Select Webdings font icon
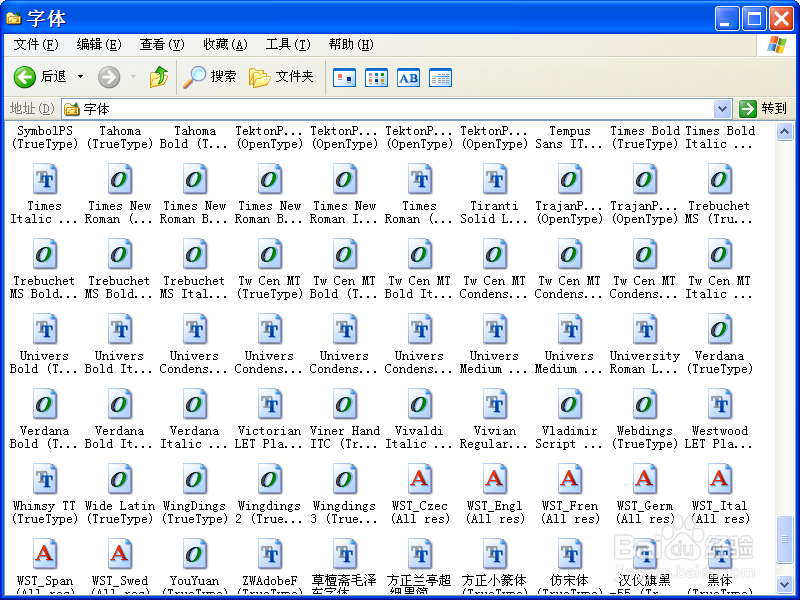The height and width of the screenshot is (600, 800). [x=645, y=404]
